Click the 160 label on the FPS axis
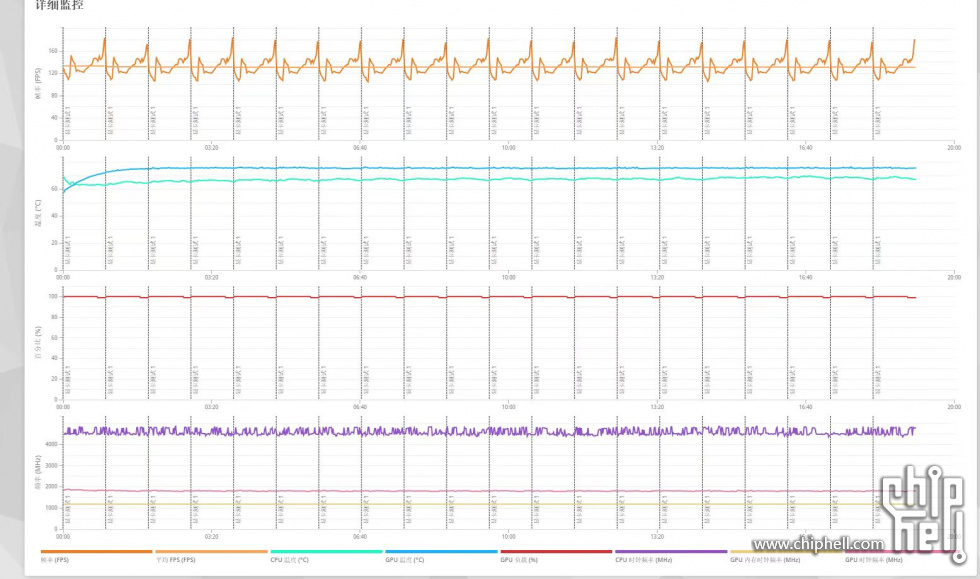The height and width of the screenshot is (579, 980). (x=53, y=51)
